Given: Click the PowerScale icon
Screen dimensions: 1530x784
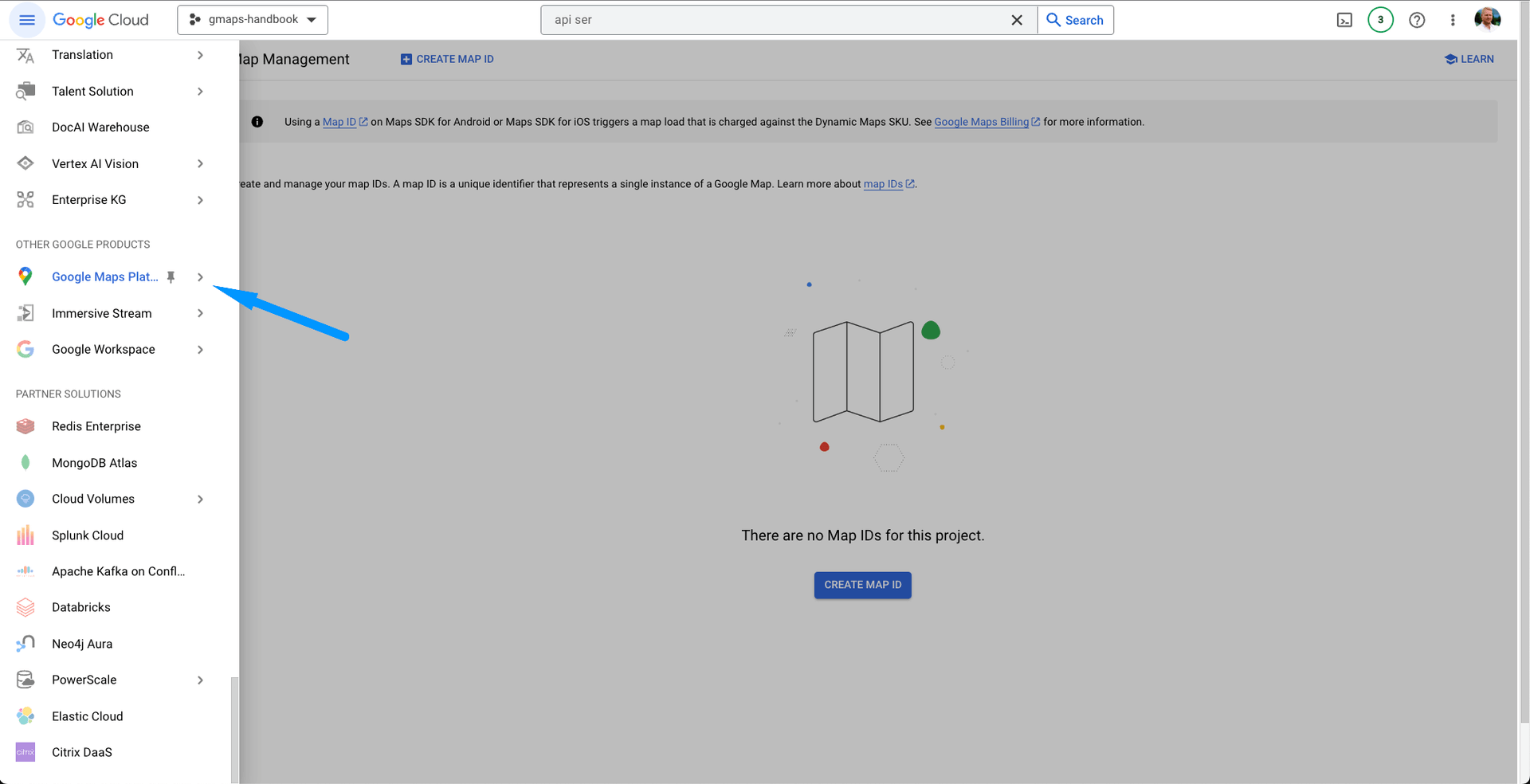Looking at the screenshot, I should coord(25,680).
